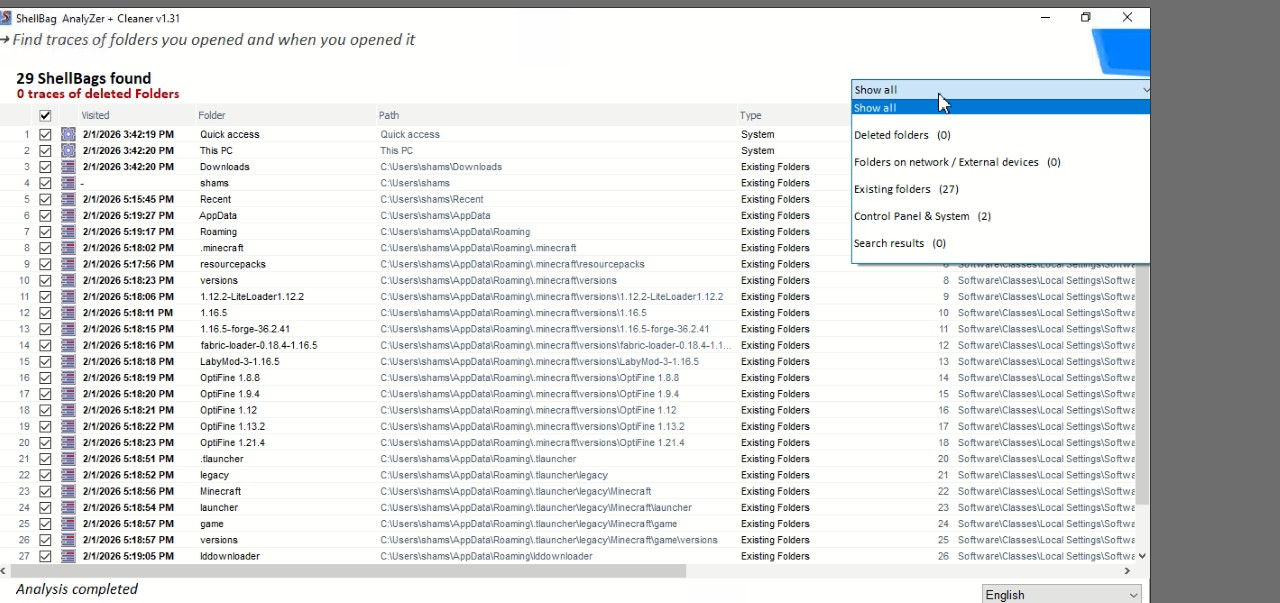Uncheck the This PC row checkbox
Screen dimensions: 1280x603
point(45,151)
